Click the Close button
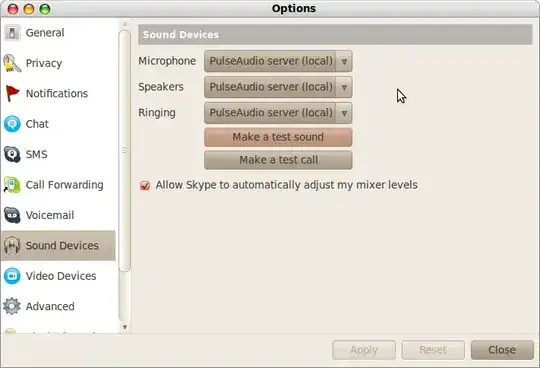 coord(502,350)
